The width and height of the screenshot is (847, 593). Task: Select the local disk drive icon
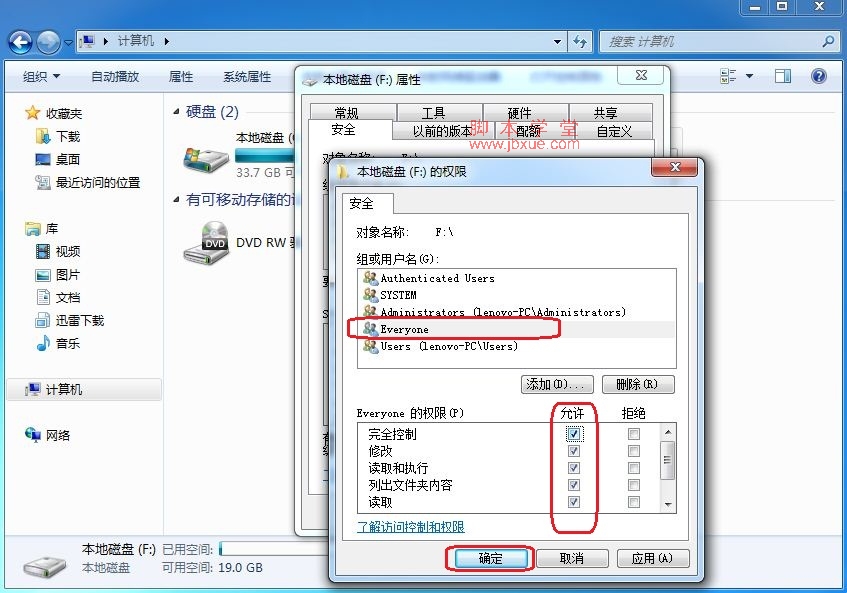coord(205,159)
